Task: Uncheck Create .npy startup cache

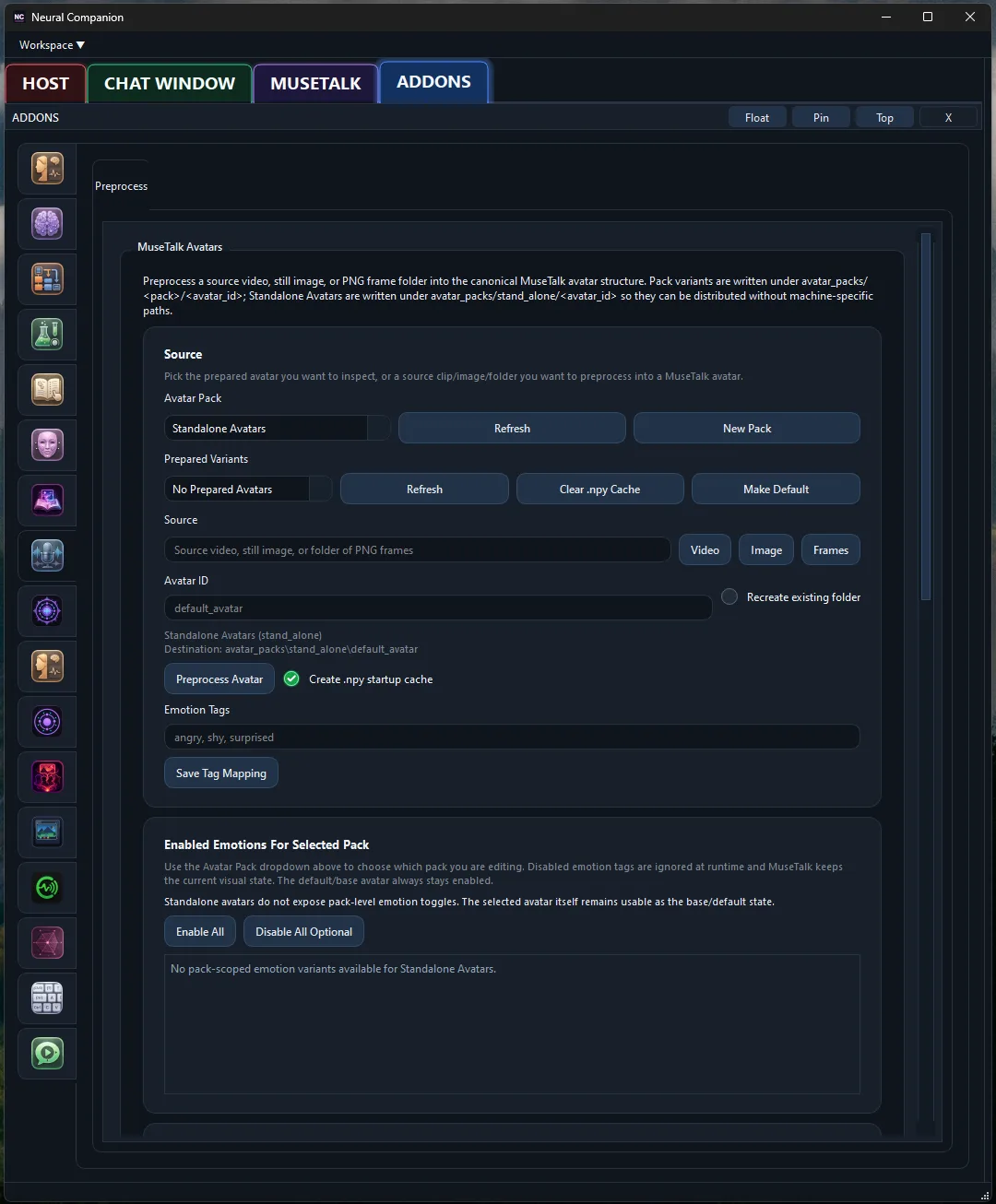Action: [x=291, y=679]
